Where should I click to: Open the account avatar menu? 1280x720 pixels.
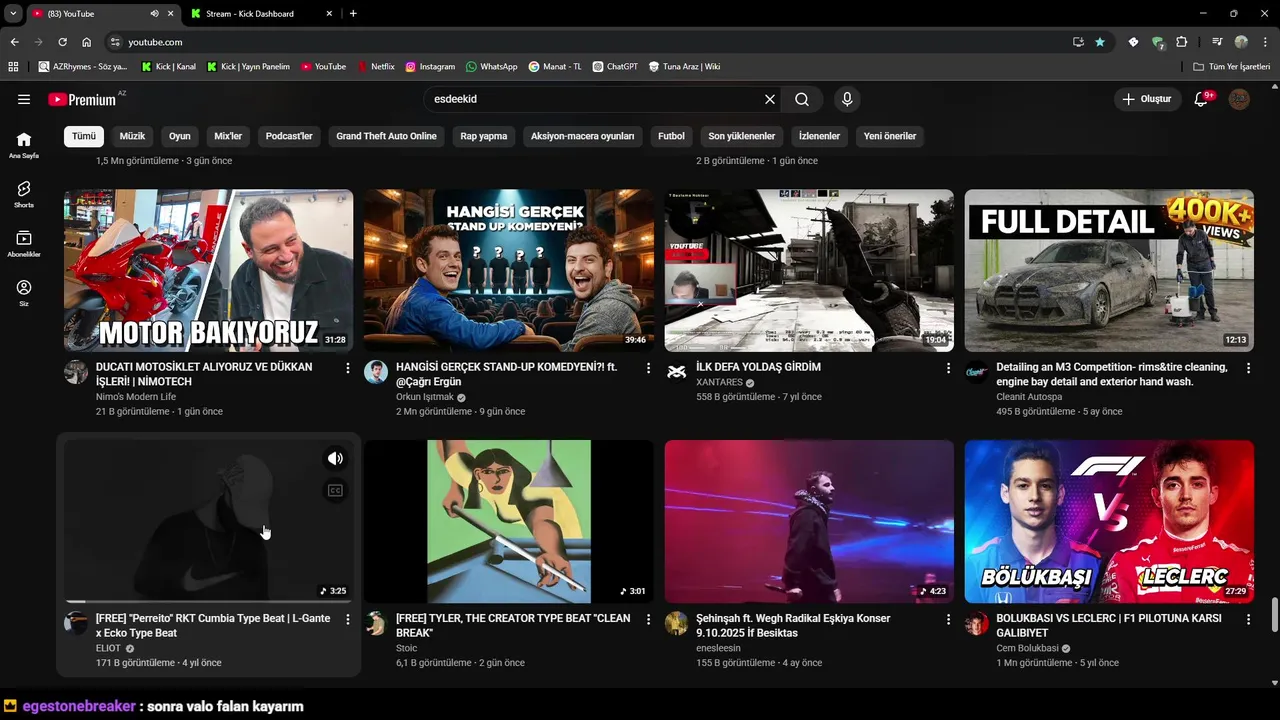1239,99
